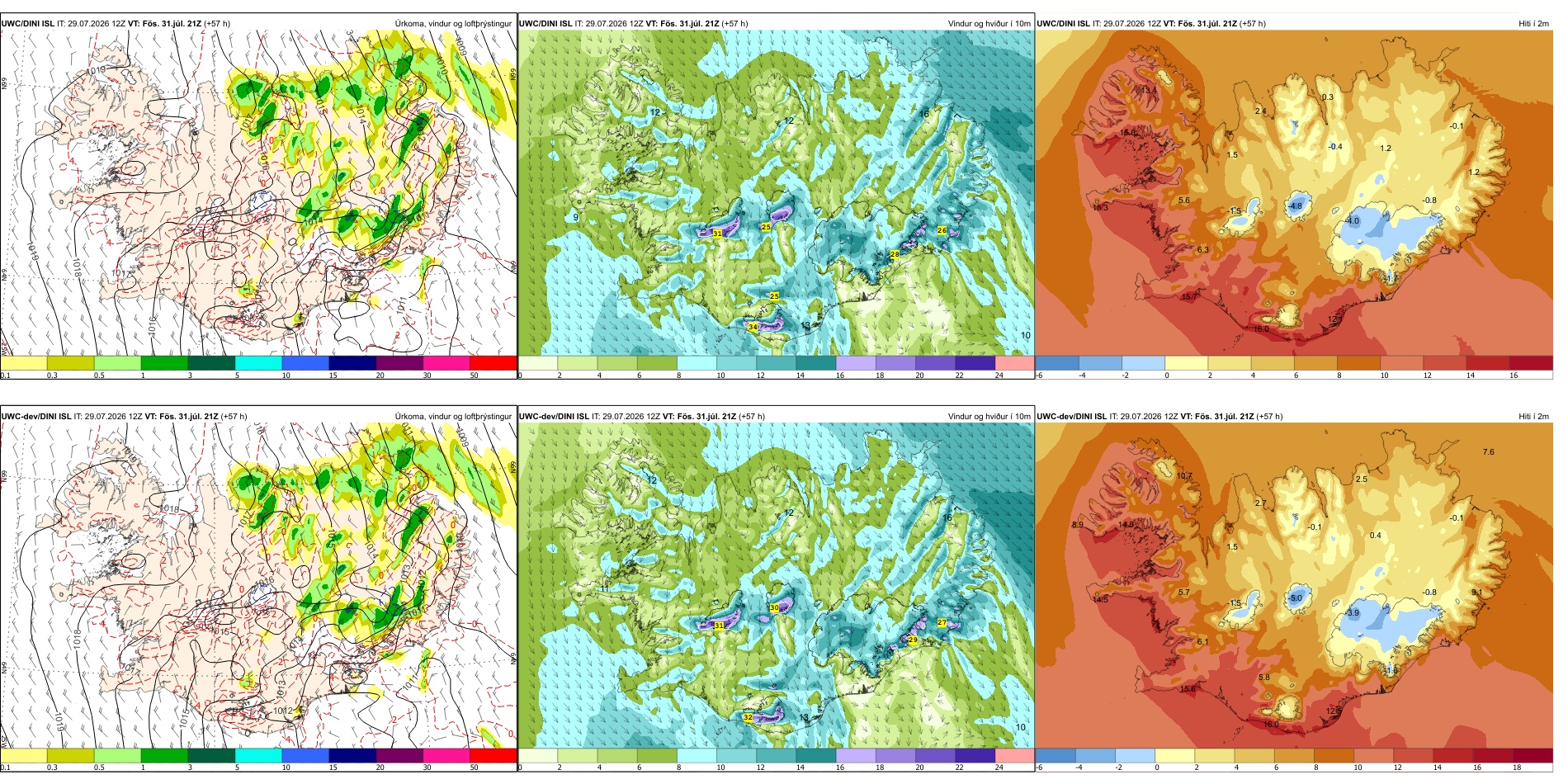Click the dark red 16 swatch in top temperature legend

pos(1531,363)
